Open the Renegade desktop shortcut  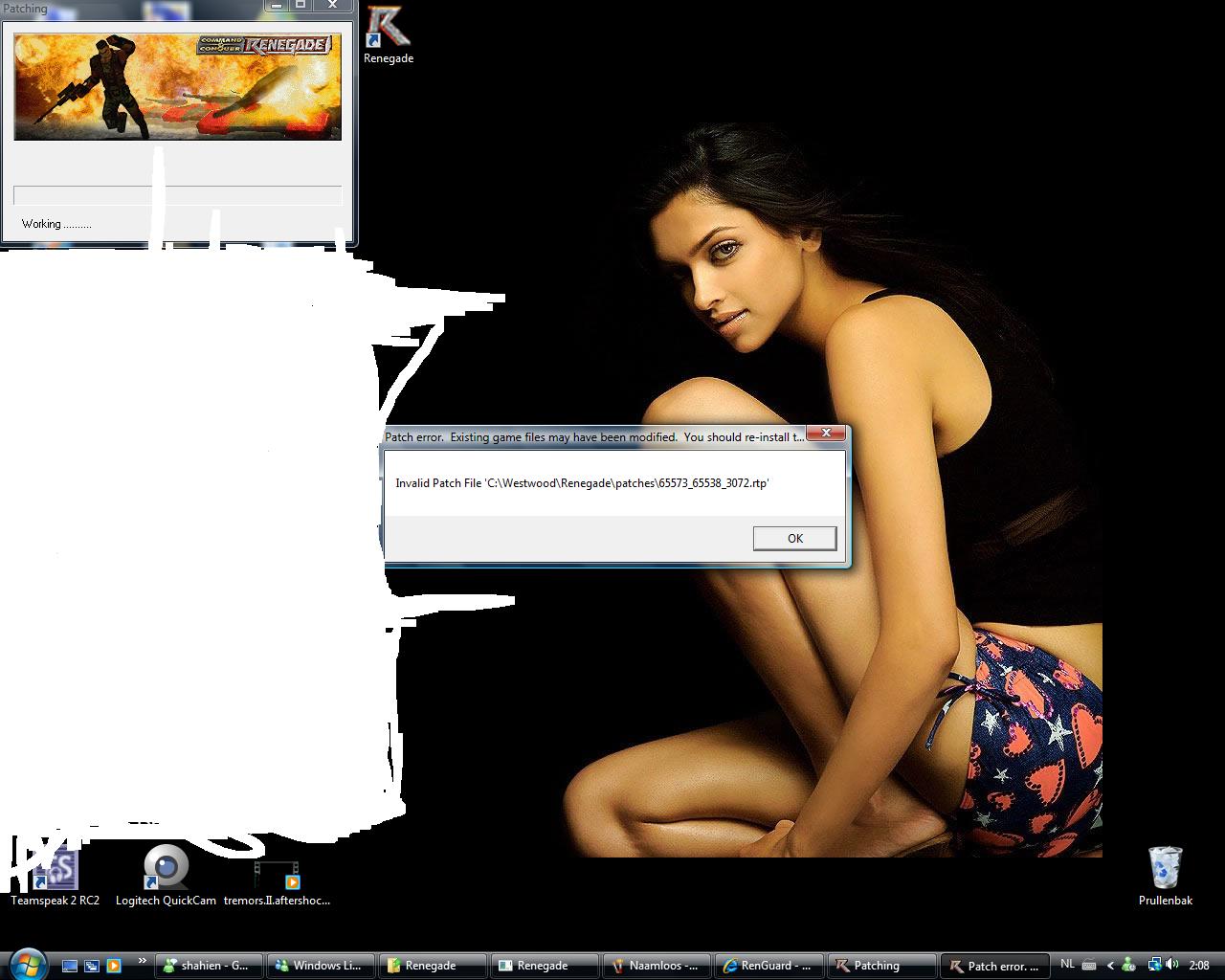pyautogui.click(x=388, y=31)
